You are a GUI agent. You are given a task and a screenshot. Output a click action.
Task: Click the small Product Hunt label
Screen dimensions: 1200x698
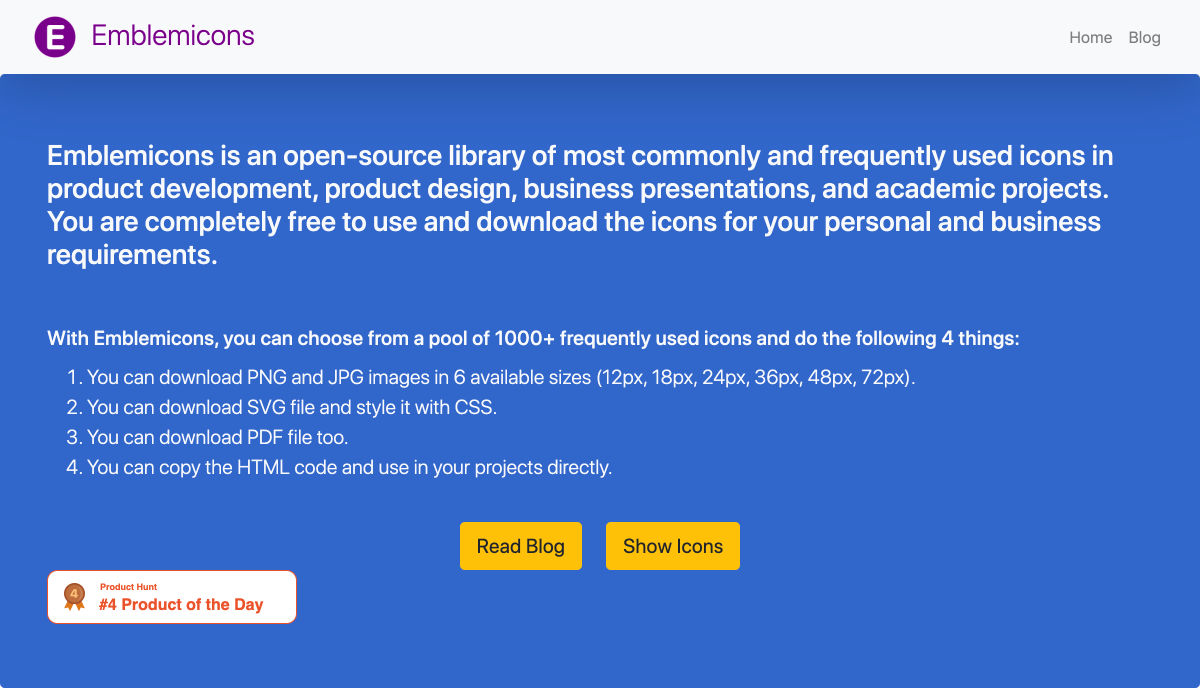128,587
